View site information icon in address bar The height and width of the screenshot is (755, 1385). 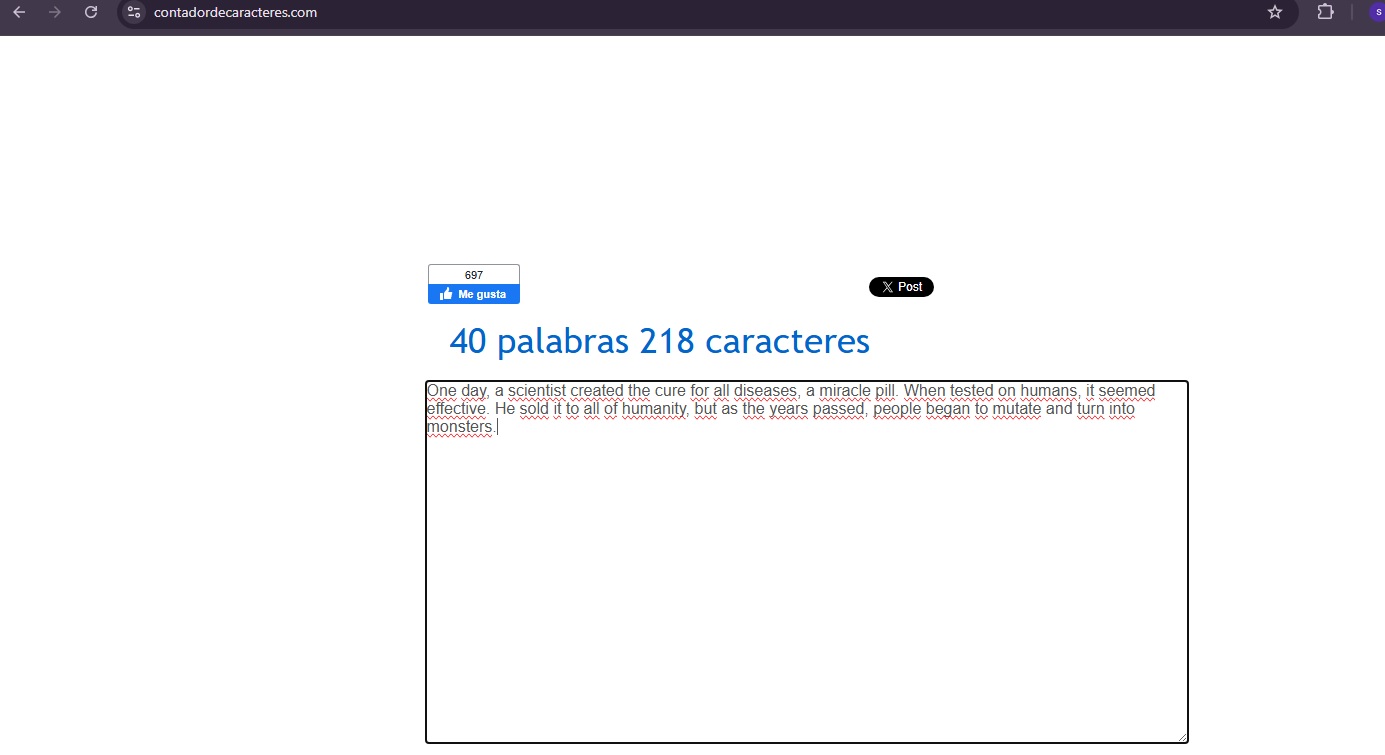pyautogui.click(x=134, y=12)
